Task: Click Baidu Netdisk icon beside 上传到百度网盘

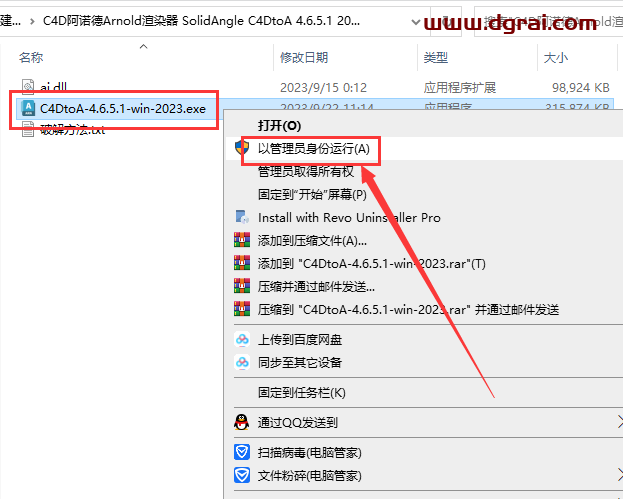Action: (x=242, y=339)
